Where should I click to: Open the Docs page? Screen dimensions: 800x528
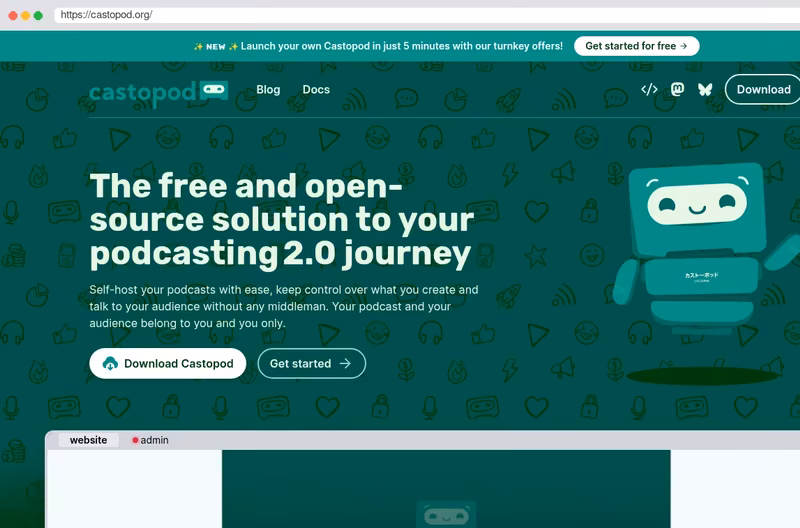pyautogui.click(x=316, y=90)
